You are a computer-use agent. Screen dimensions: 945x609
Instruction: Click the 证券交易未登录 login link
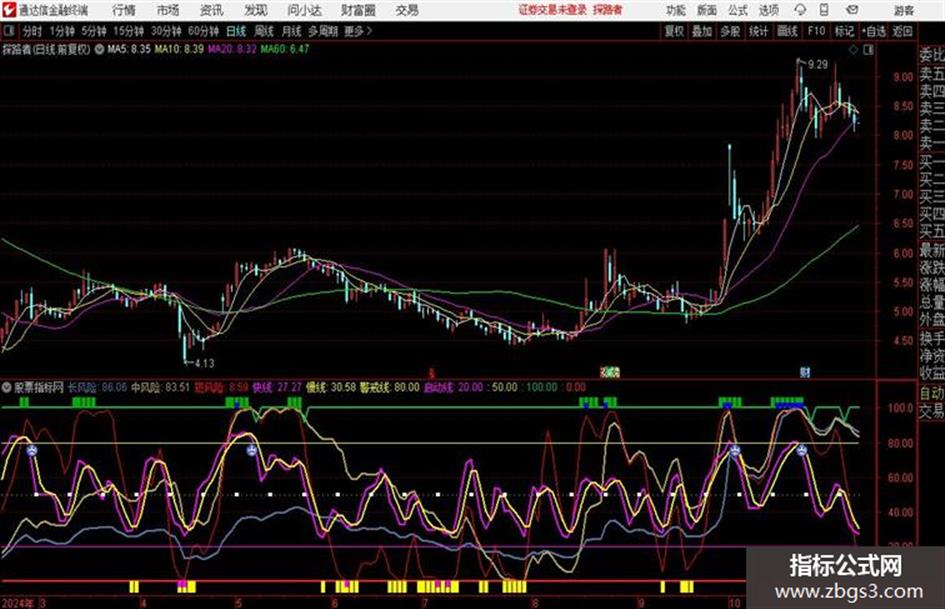(553, 10)
